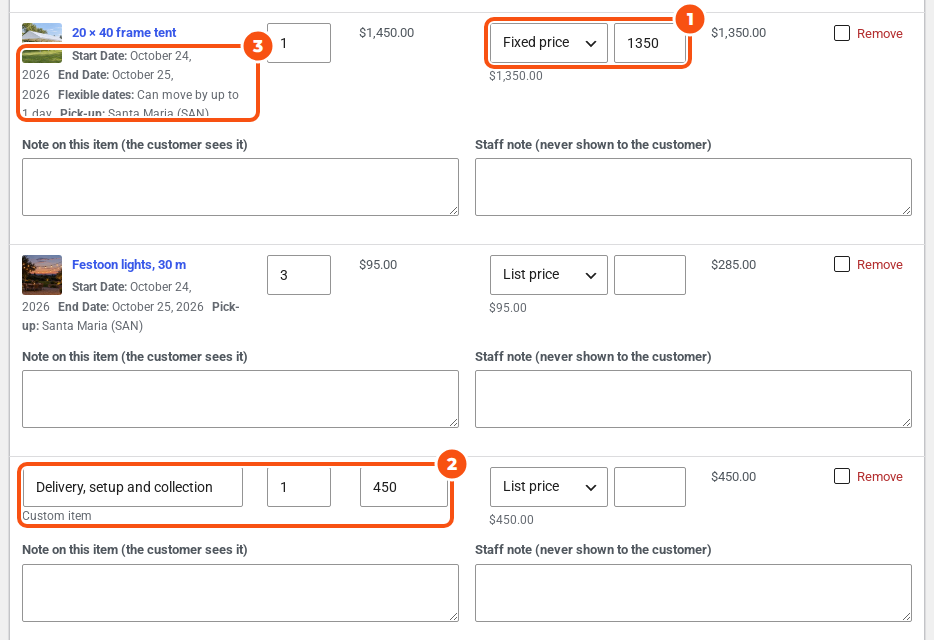Viewport: 934px width, 640px height.
Task: Click the customer note box for Festoon lights
Action: (x=240, y=399)
